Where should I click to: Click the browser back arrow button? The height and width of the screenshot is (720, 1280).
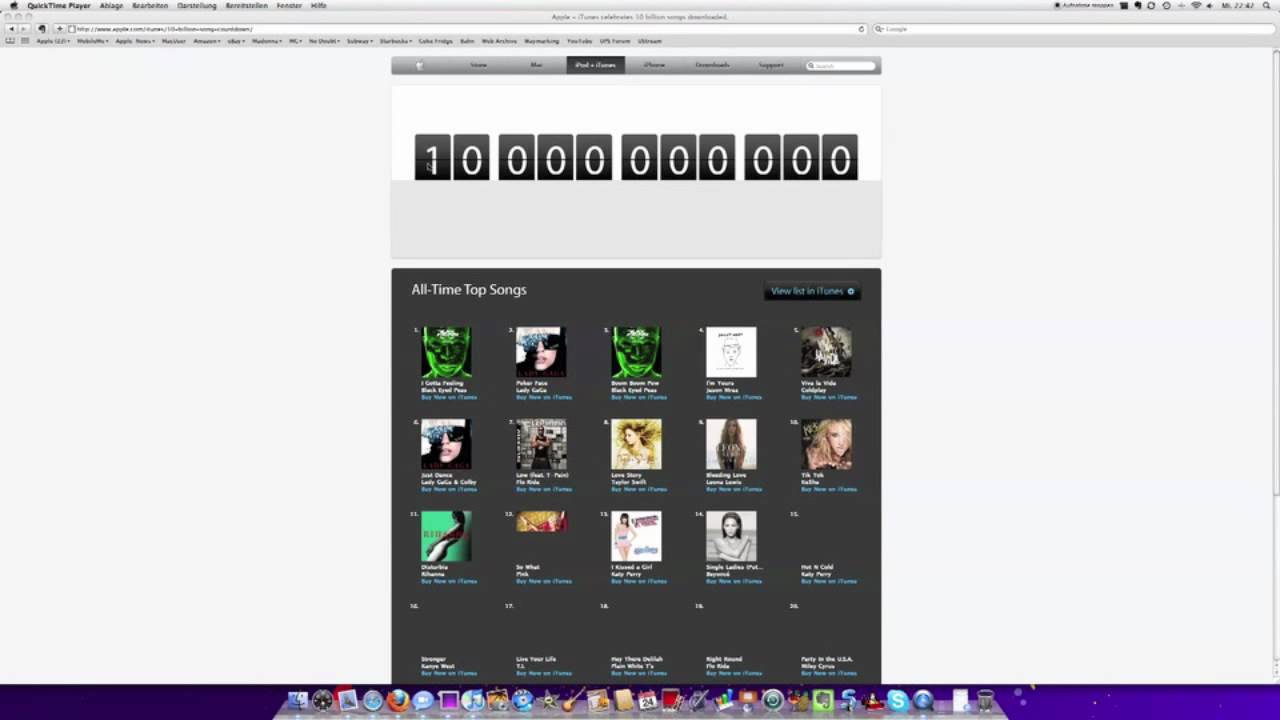[12, 29]
